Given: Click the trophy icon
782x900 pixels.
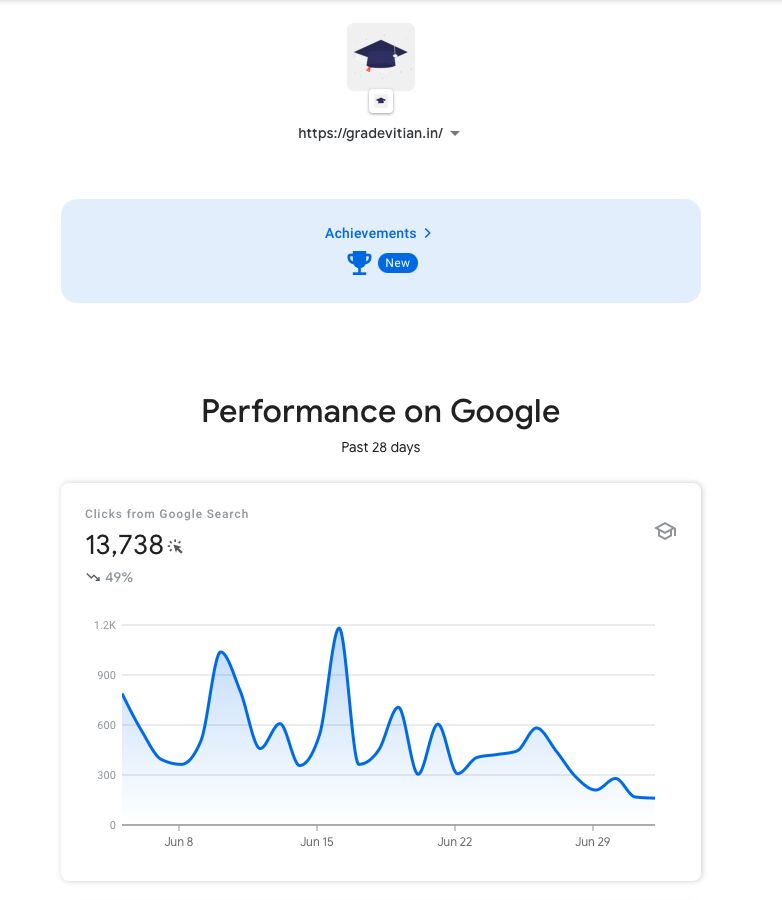Looking at the screenshot, I should tap(359, 263).
